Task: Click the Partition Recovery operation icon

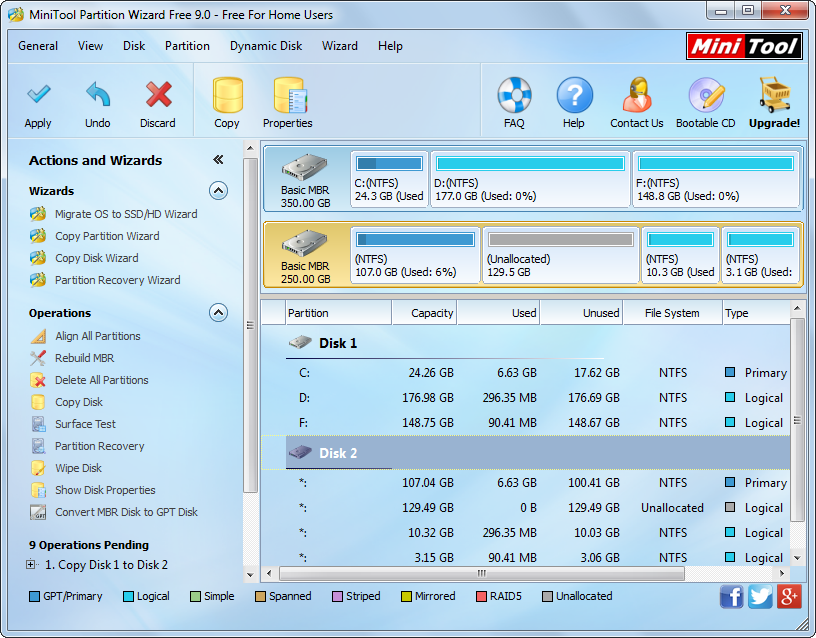Action: click(38, 446)
